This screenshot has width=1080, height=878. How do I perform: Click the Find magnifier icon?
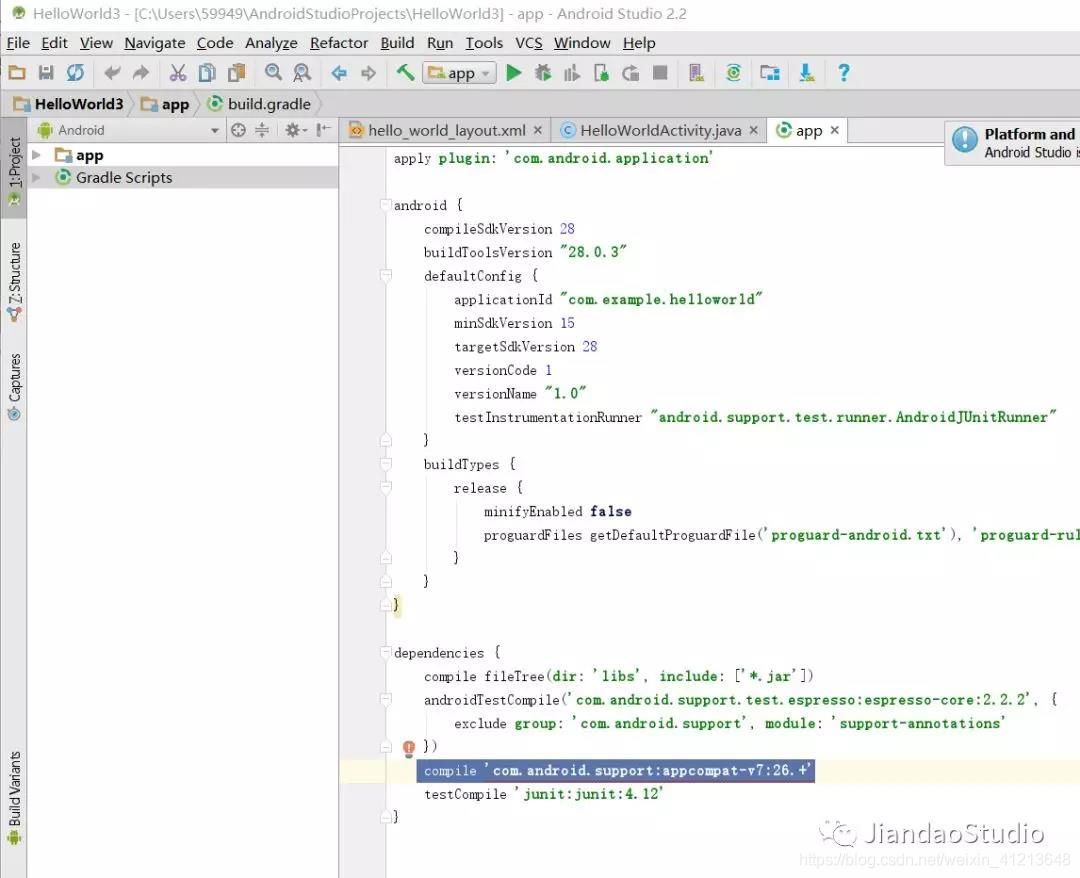click(x=273, y=72)
